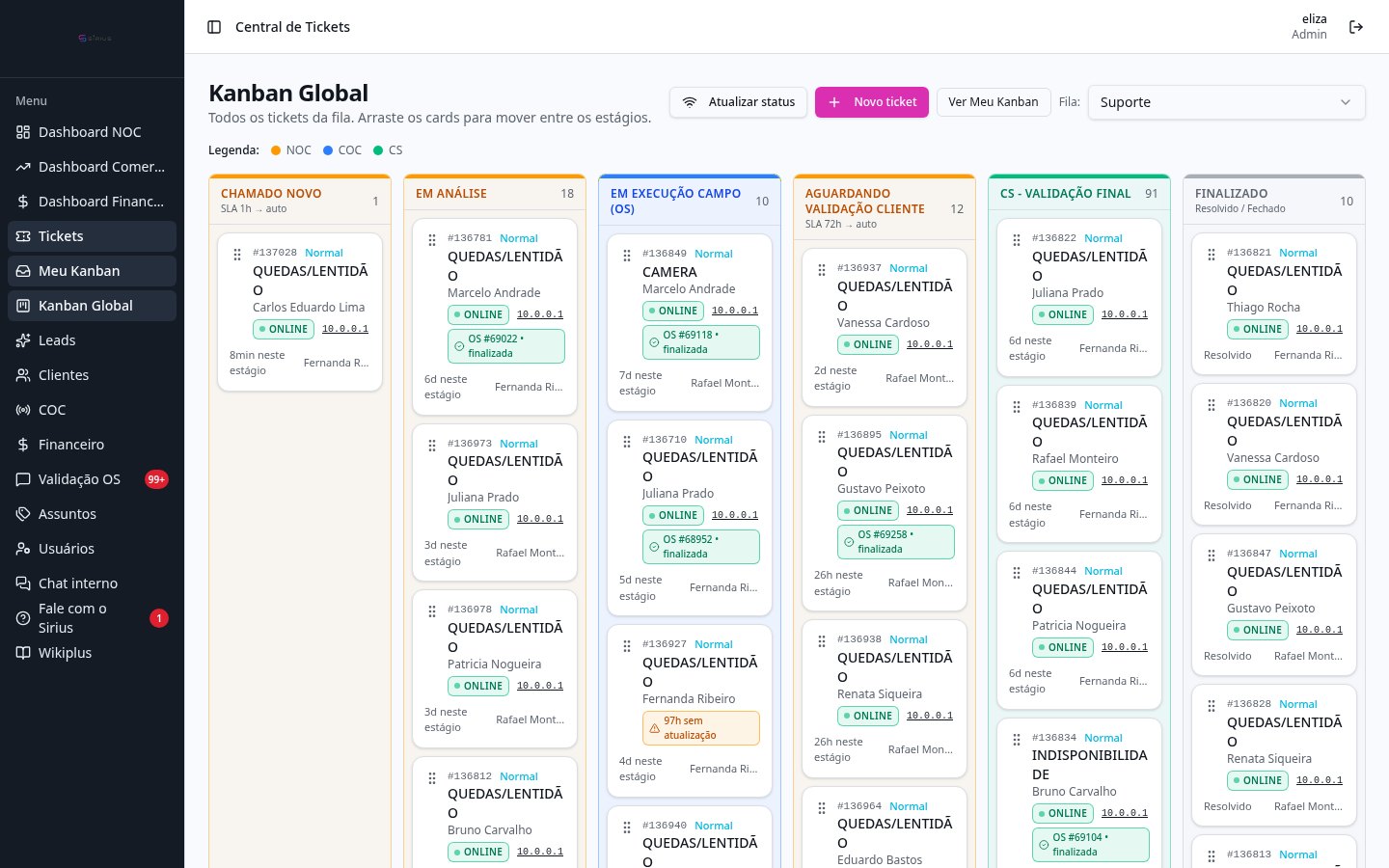Click the Wikiplus book icon
Image resolution: width=1389 pixels, height=868 pixels.
[x=23, y=653]
